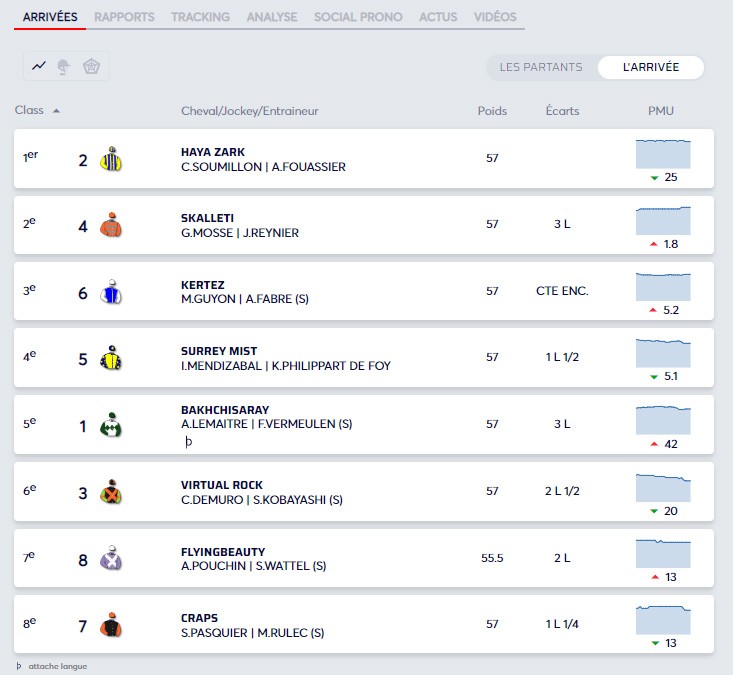Switch to Les Partants view
The image size is (733, 675).
click(x=540, y=67)
